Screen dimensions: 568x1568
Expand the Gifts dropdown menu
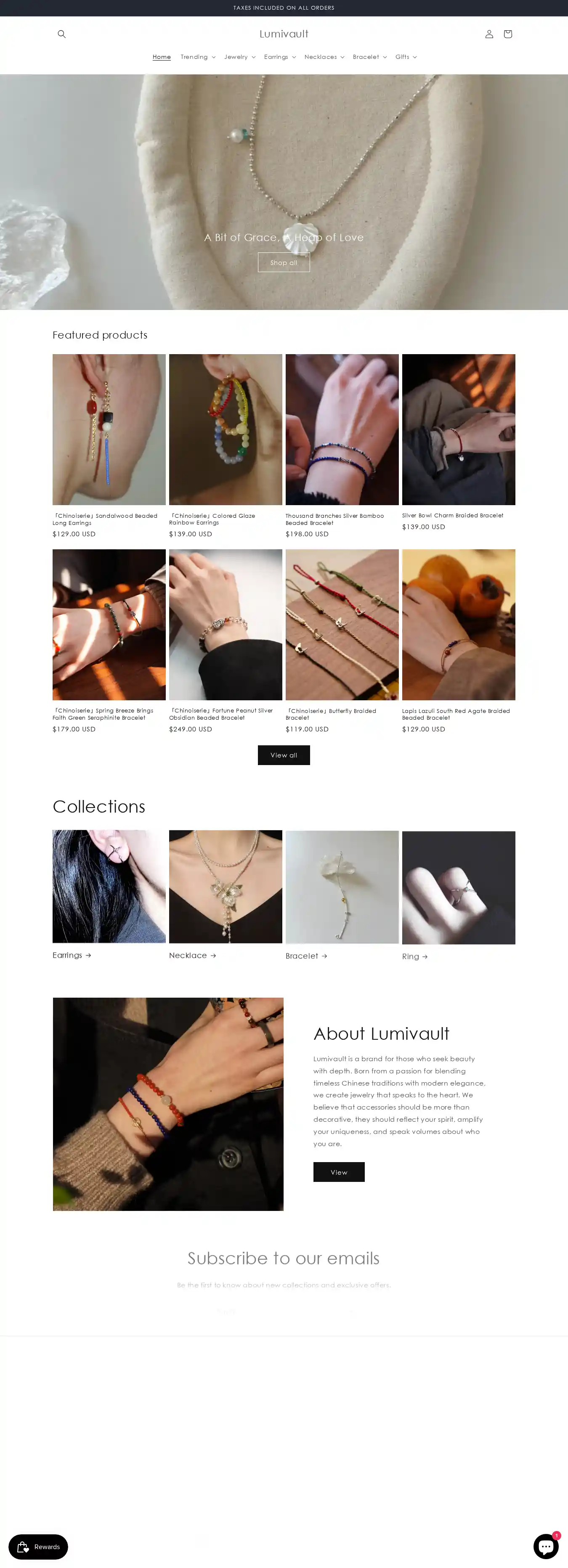coord(406,57)
